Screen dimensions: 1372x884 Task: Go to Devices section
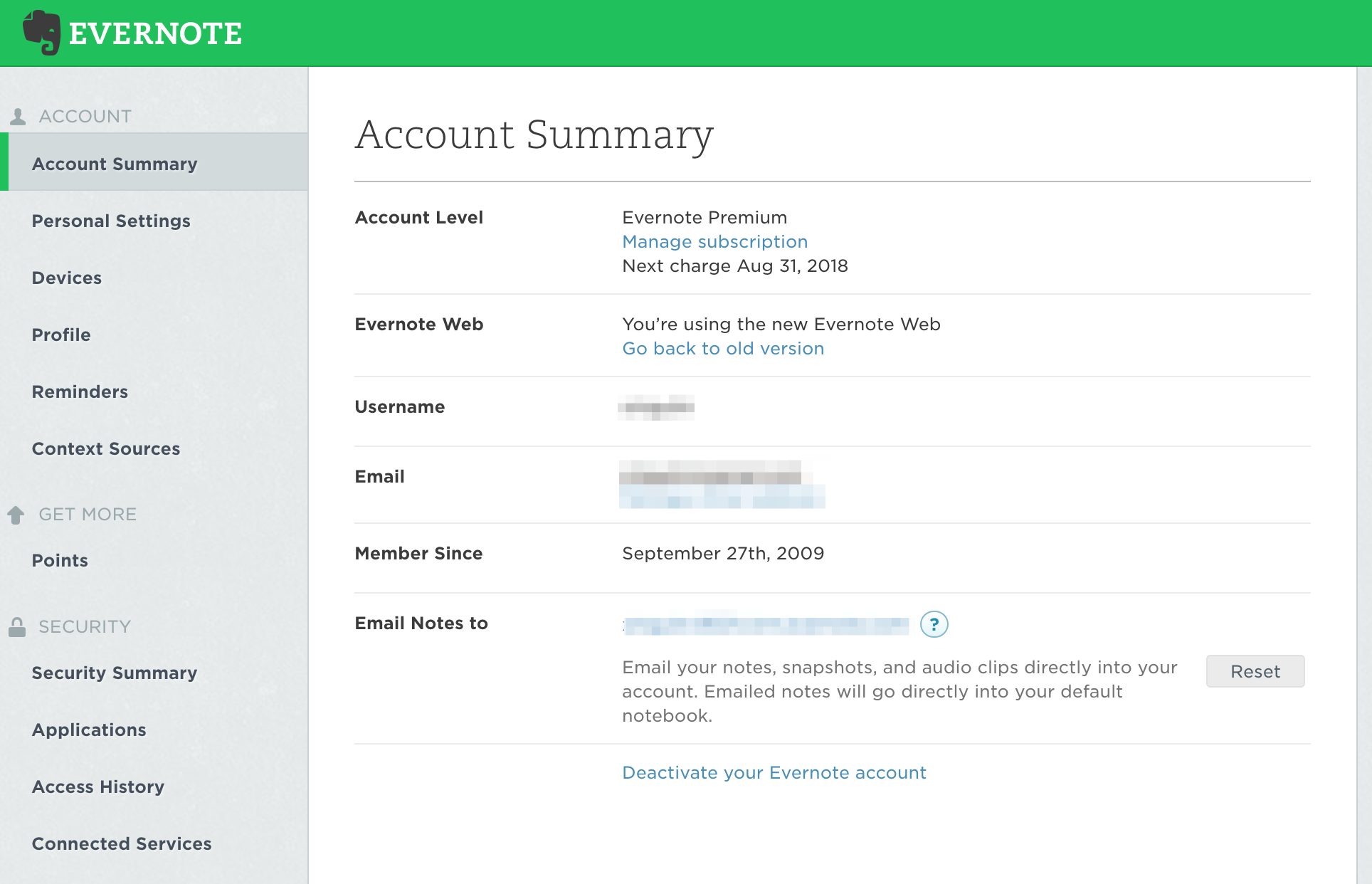67,278
